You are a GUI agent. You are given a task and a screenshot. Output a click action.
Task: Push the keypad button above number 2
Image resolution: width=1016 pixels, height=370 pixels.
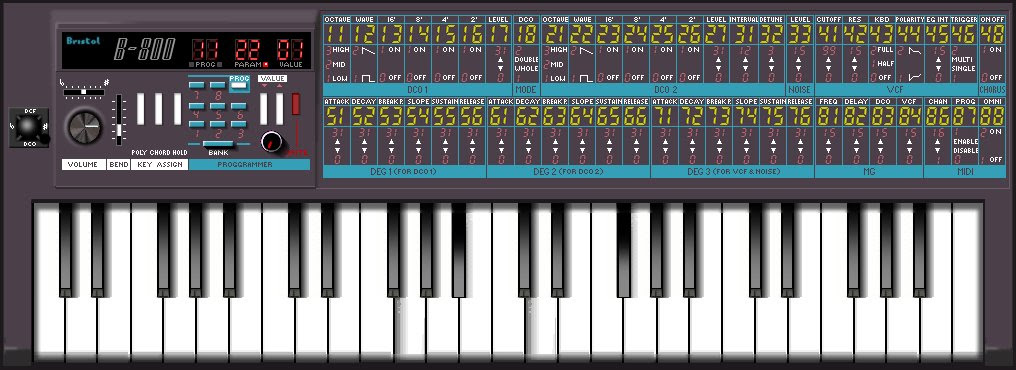click(x=218, y=124)
